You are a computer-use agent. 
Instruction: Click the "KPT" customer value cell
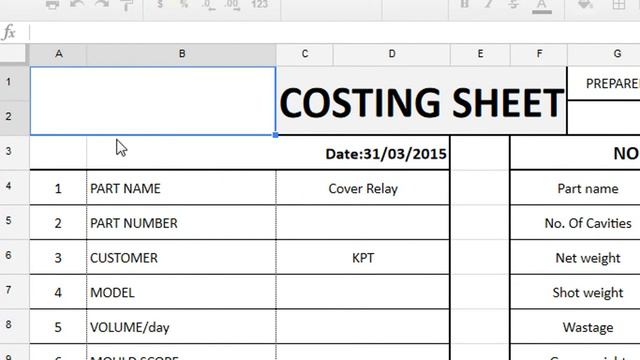pyautogui.click(x=363, y=258)
